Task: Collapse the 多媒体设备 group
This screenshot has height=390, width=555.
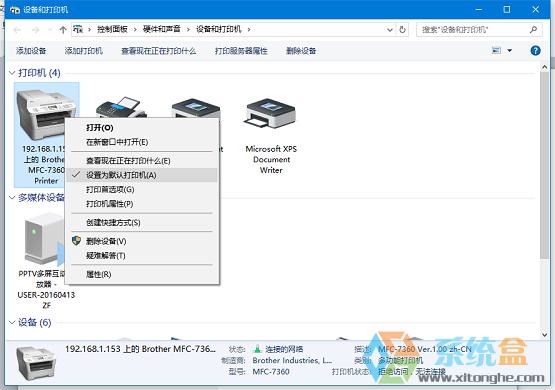Action: point(12,197)
